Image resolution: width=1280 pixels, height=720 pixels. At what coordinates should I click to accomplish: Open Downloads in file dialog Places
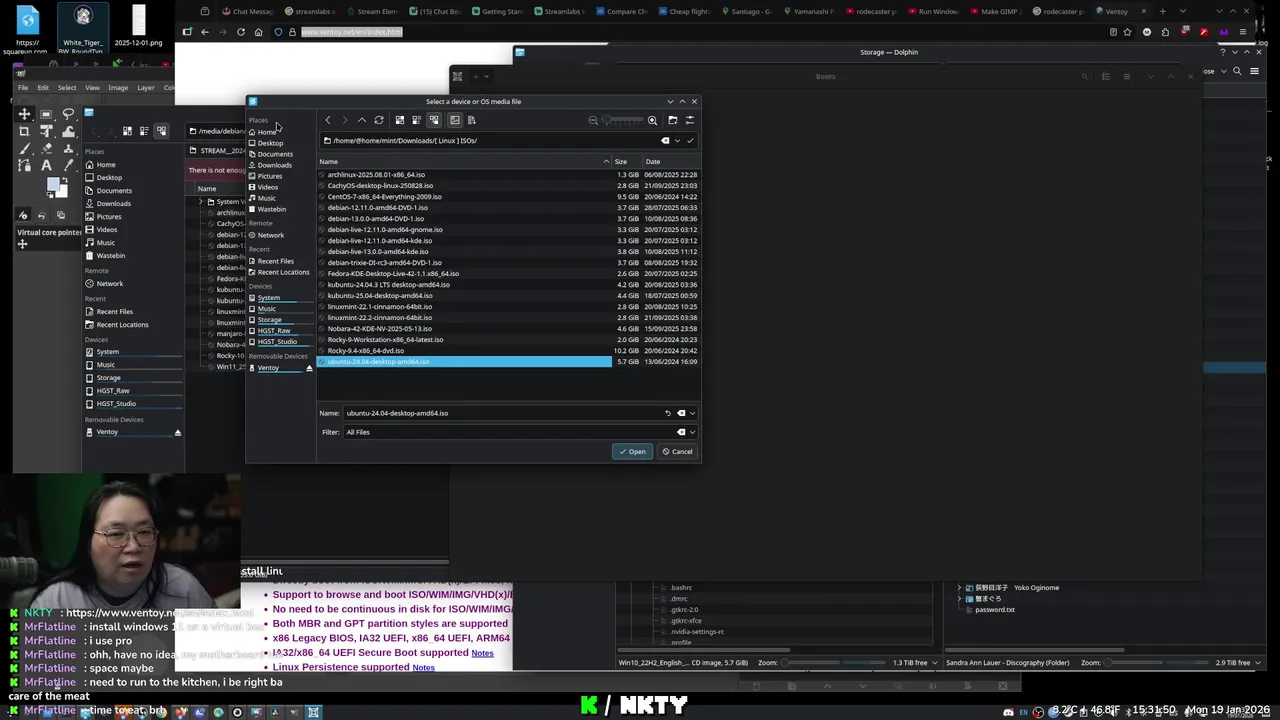click(274, 165)
